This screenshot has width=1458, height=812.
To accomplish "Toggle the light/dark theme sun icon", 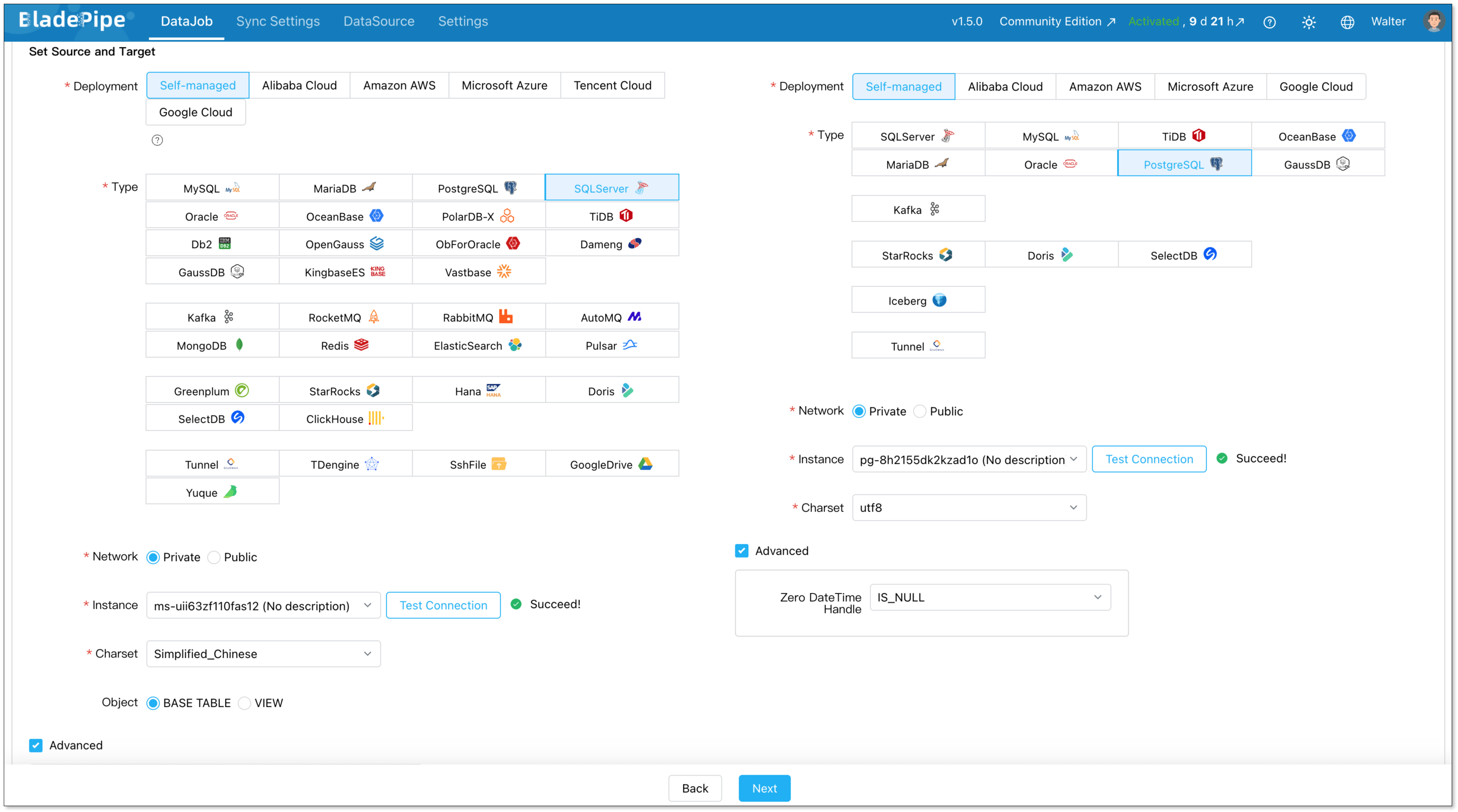I will pos(1308,22).
